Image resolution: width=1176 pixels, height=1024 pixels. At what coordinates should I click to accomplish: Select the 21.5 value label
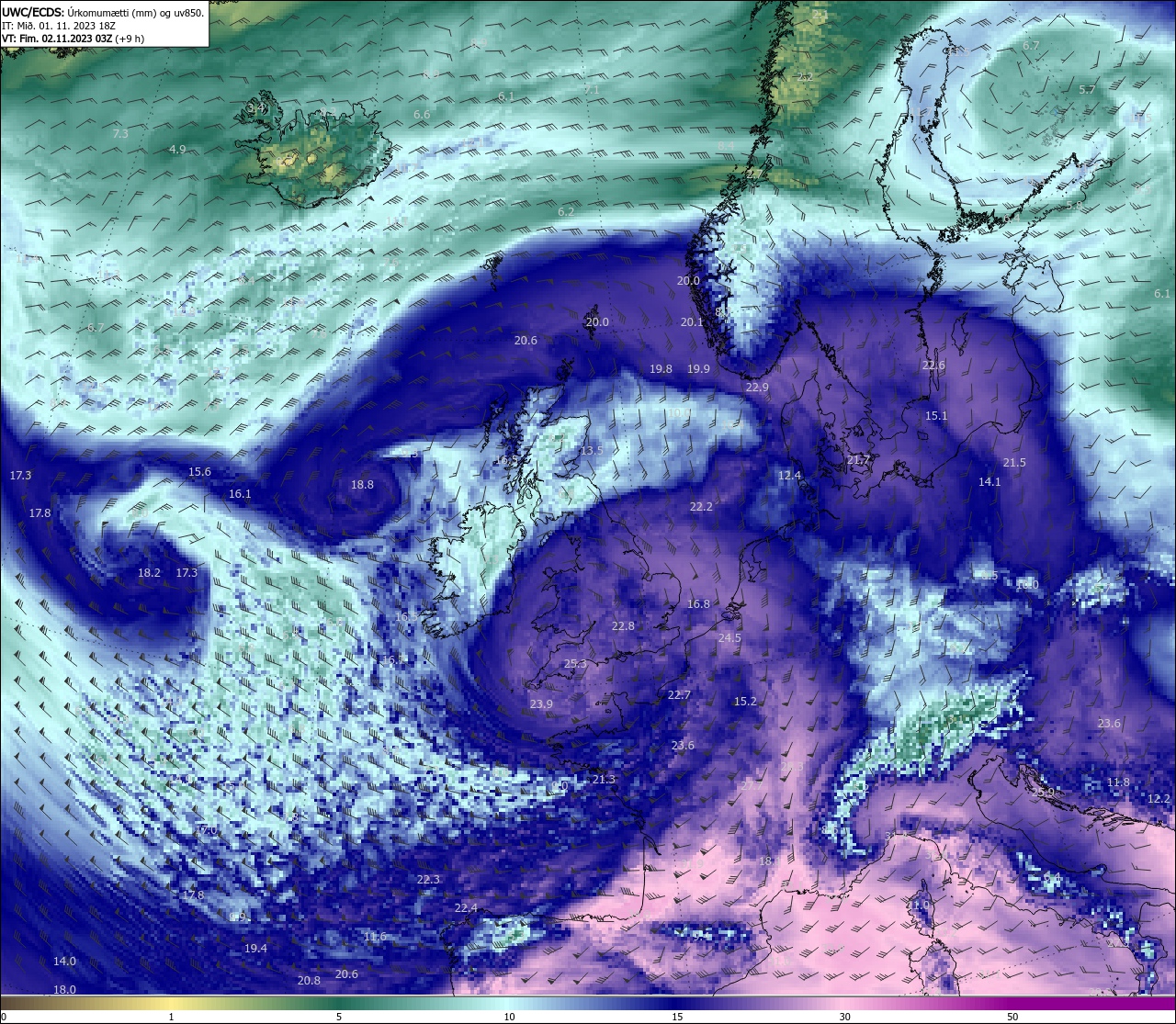coord(1014,462)
